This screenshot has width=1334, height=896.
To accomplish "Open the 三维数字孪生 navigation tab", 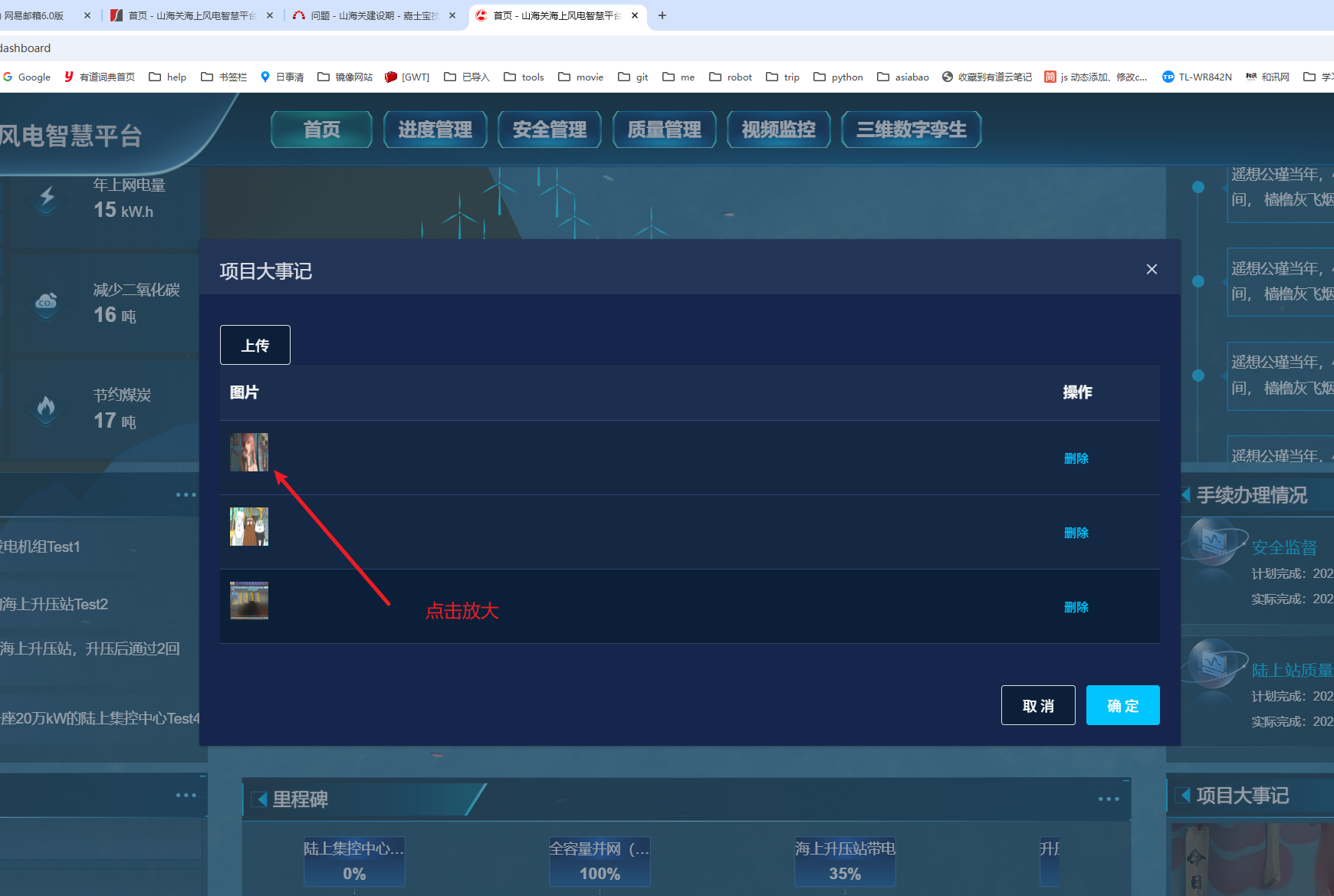I will coord(911,130).
